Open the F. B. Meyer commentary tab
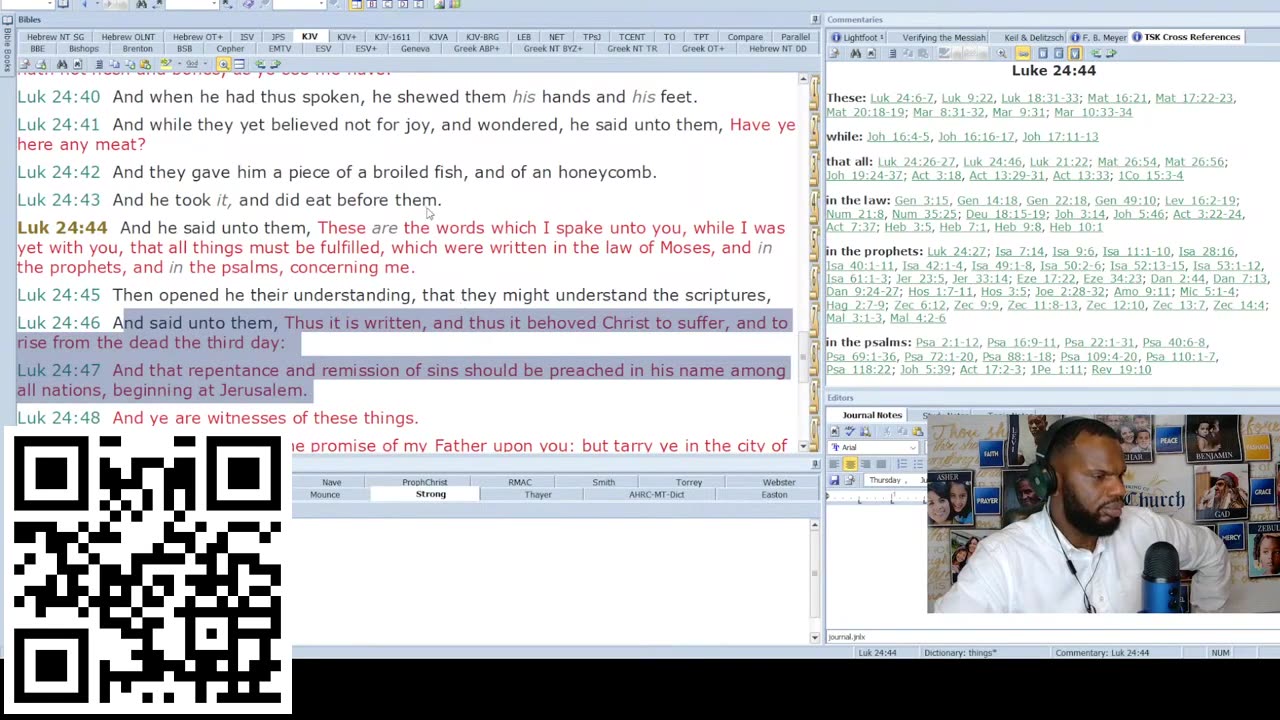The image size is (1280, 720). coord(1099,37)
